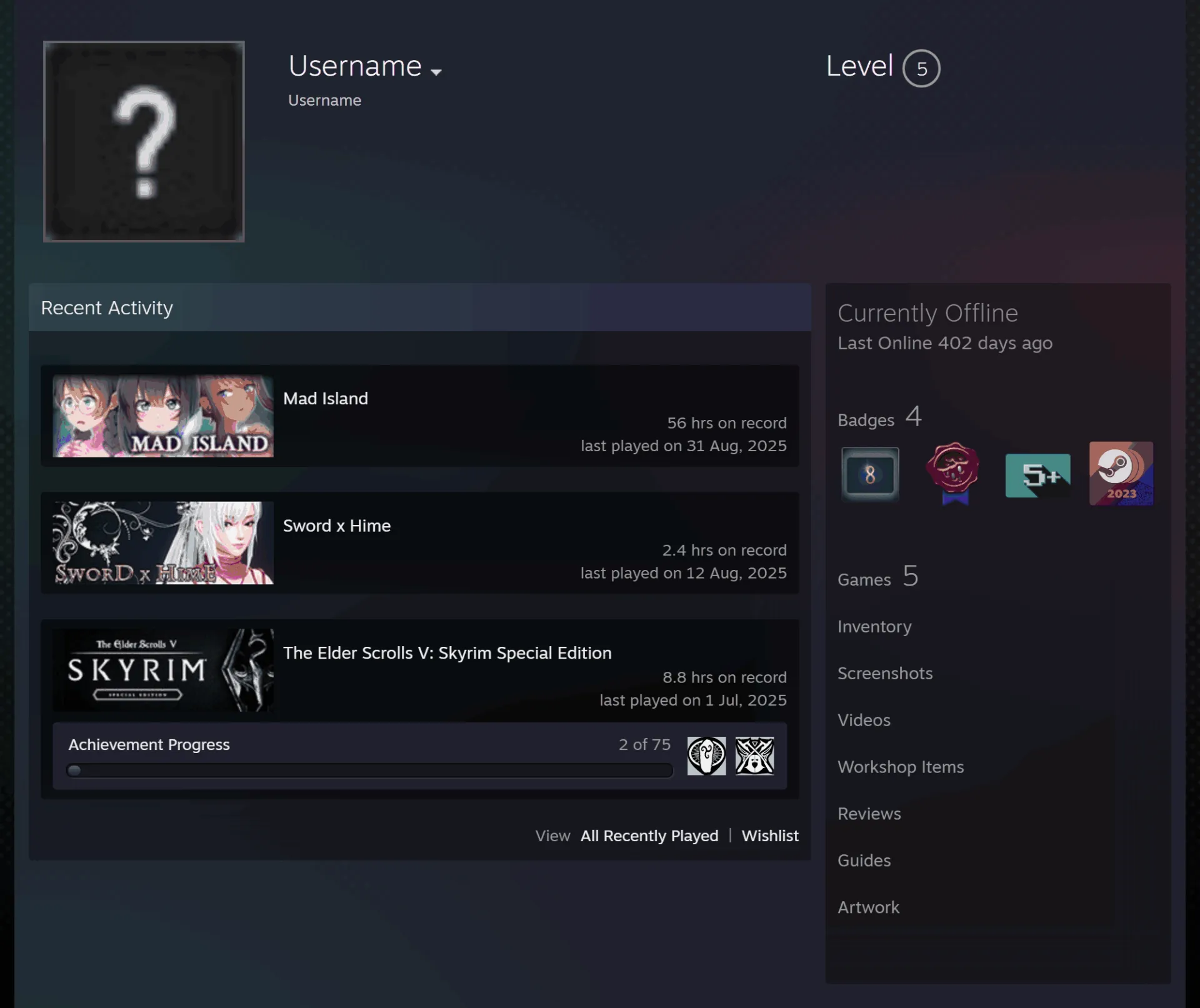Click 'last played on 1 Jul, 2025'
Image resolution: width=1200 pixels, height=1008 pixels.
pos(693,701)
